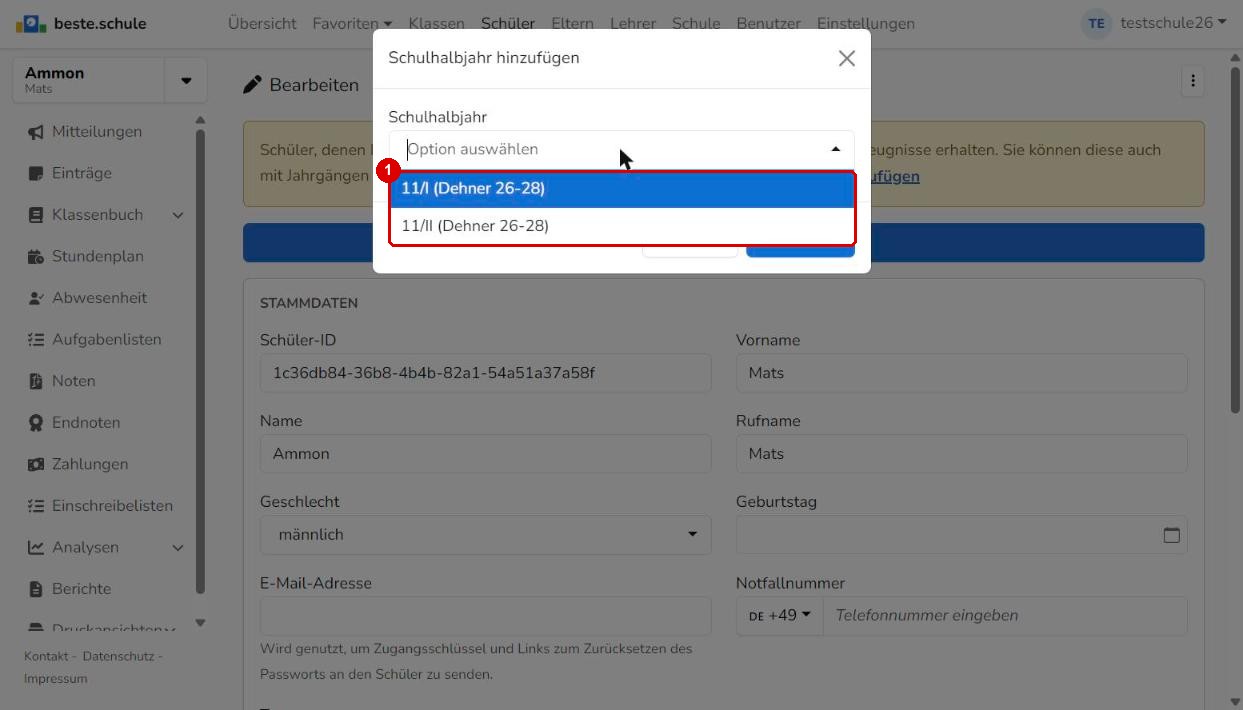
Task: Select option 11/I (Dehner 26-28)
Action: 622,189
